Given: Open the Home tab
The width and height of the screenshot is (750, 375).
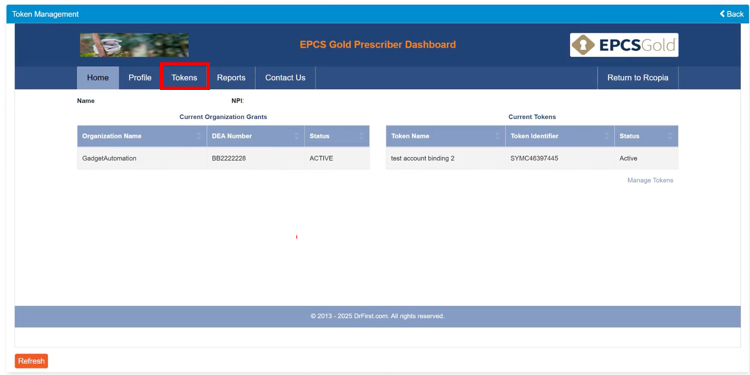Looking at the screenshot, I should (98, 77).
